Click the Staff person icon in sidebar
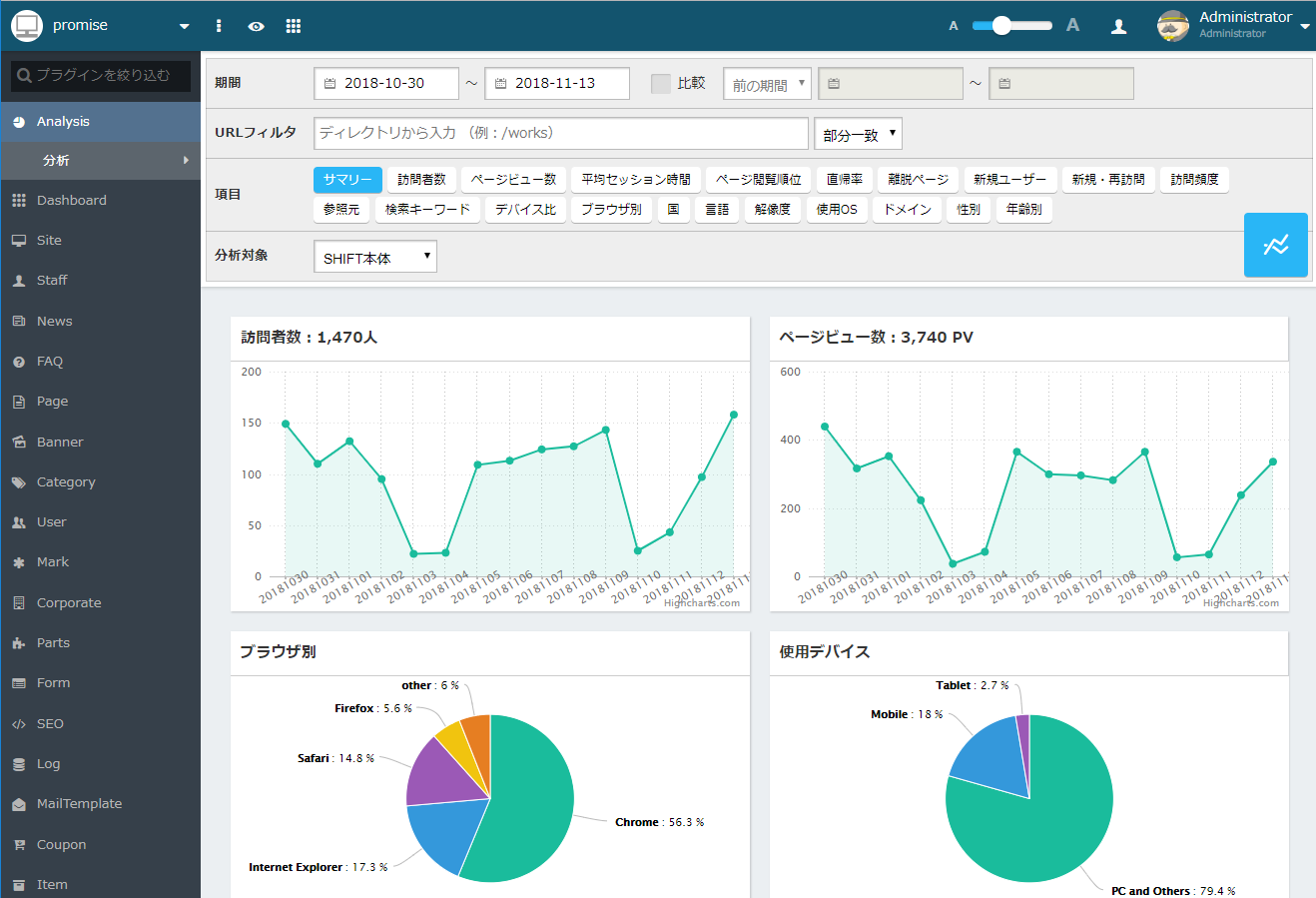The height and width of the screenshot is (898, 1316). [x=19, y=281]
